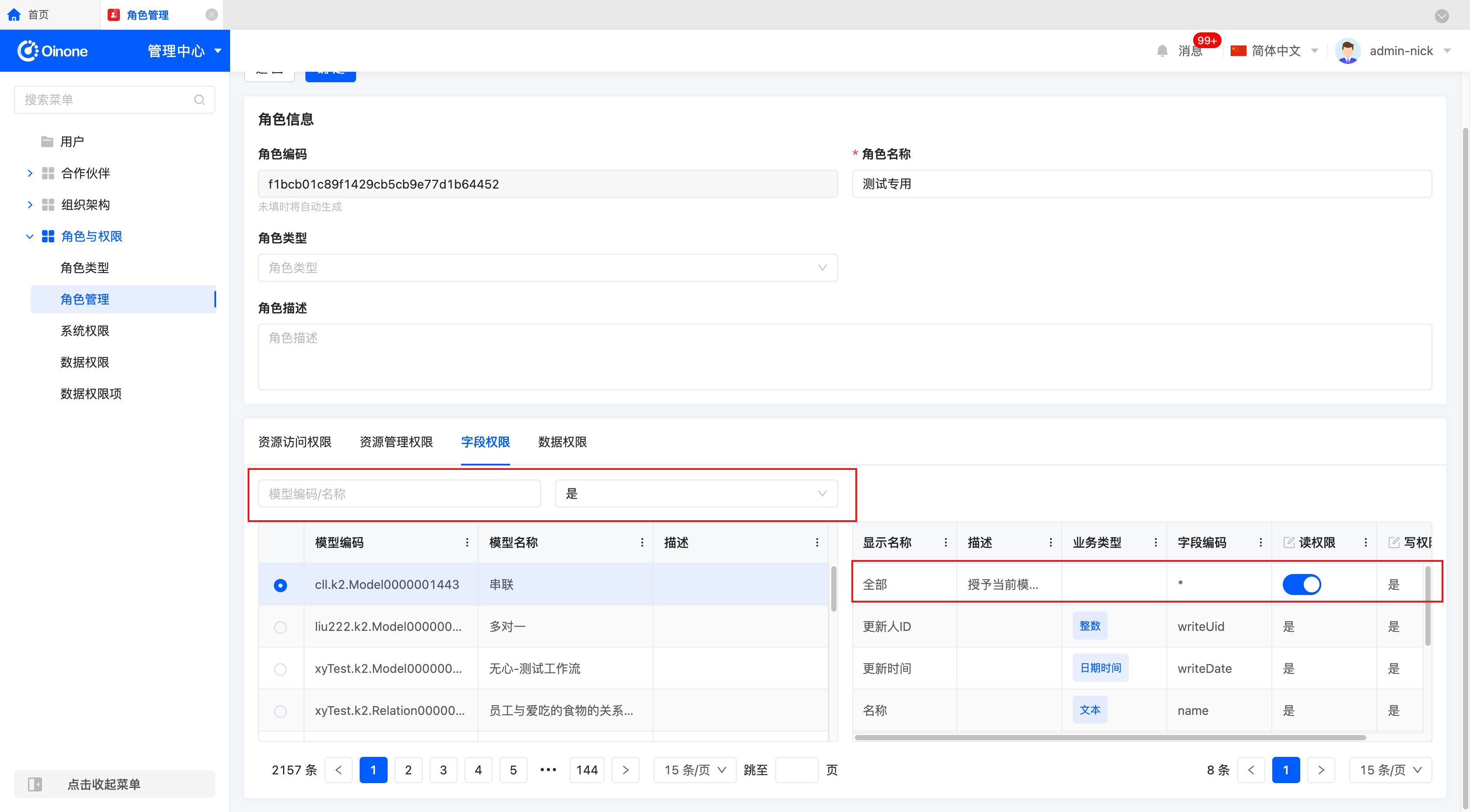Switch to 字段权限 tab
The image size is (1470, 812).
485,442
